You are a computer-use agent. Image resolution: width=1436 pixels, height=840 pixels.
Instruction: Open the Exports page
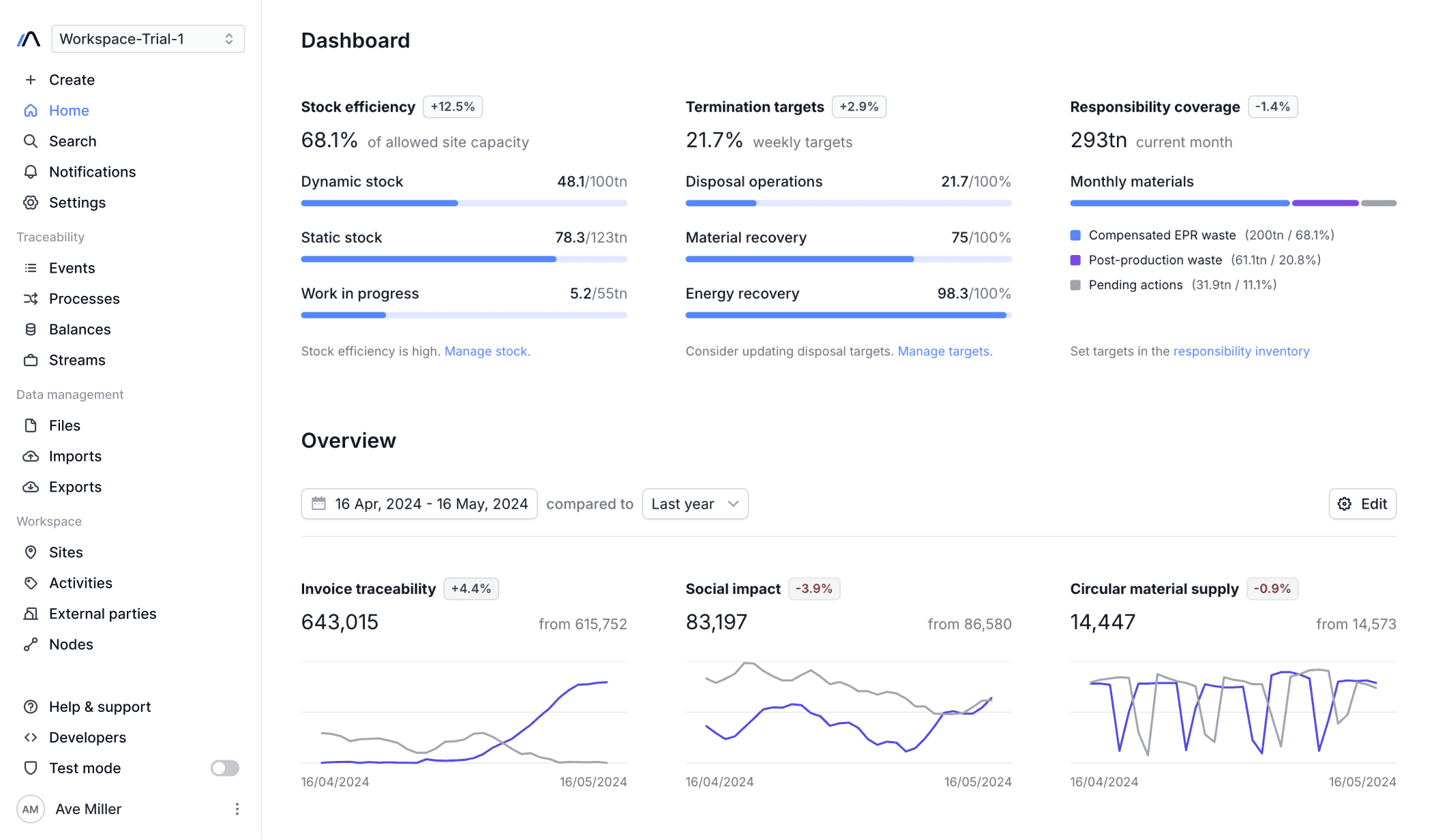[x=75, y=487]
